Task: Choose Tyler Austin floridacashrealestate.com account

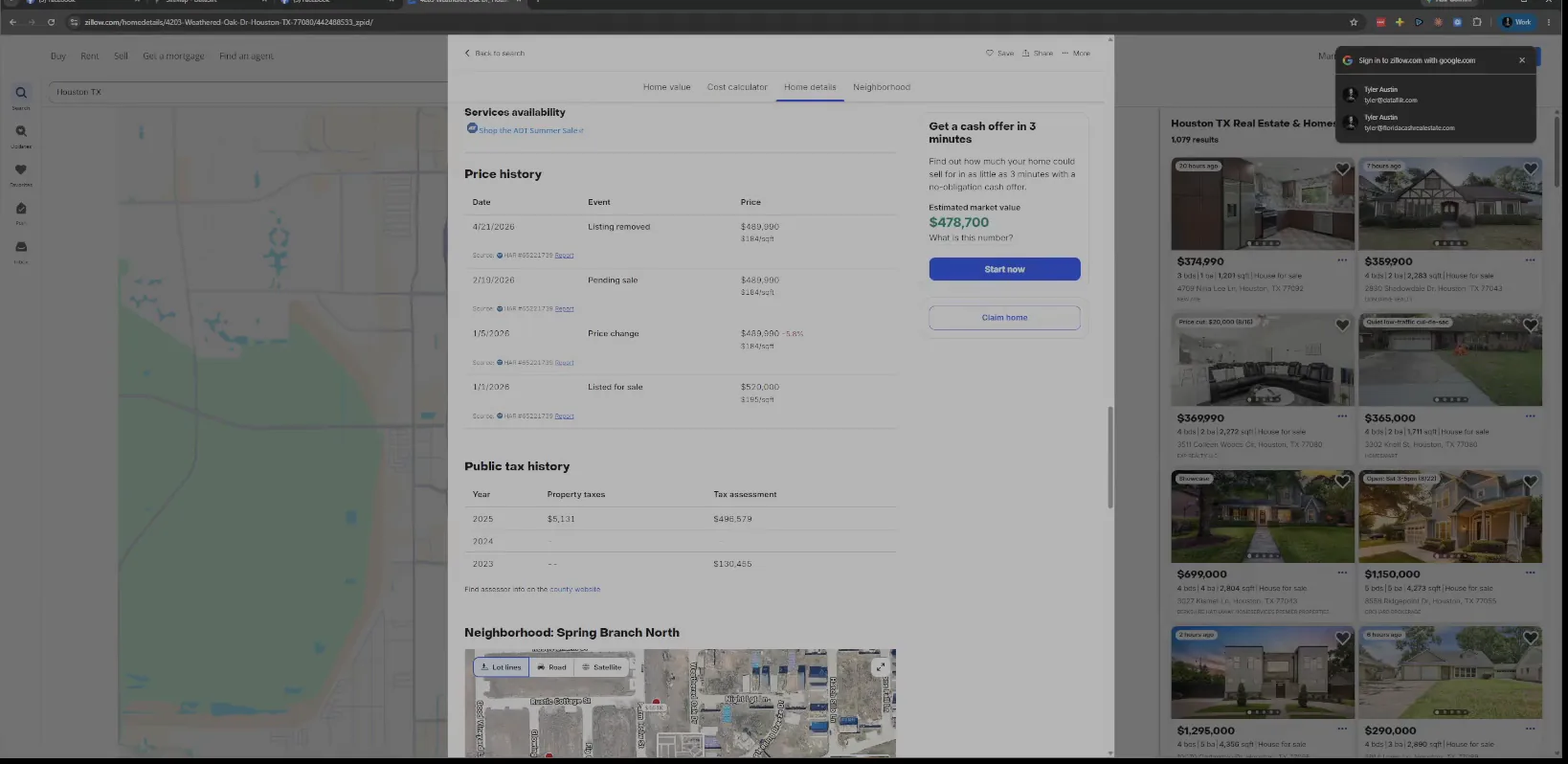Action: point(1435,123)
